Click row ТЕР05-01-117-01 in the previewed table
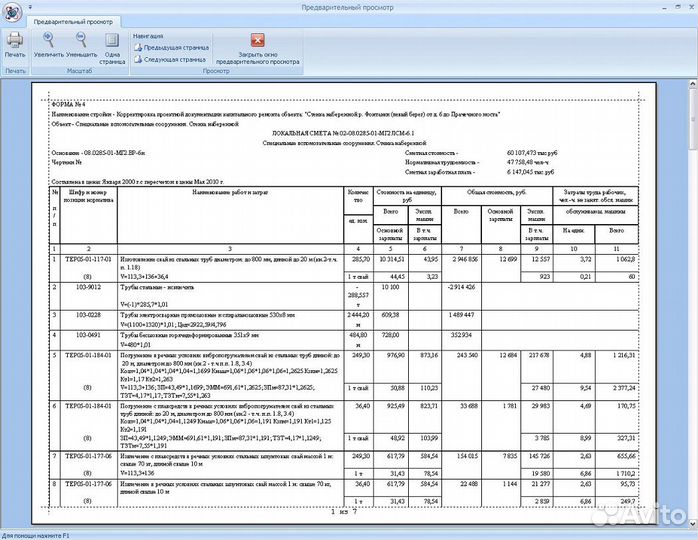This screenshot has height=540, width=698. point(344,268)
